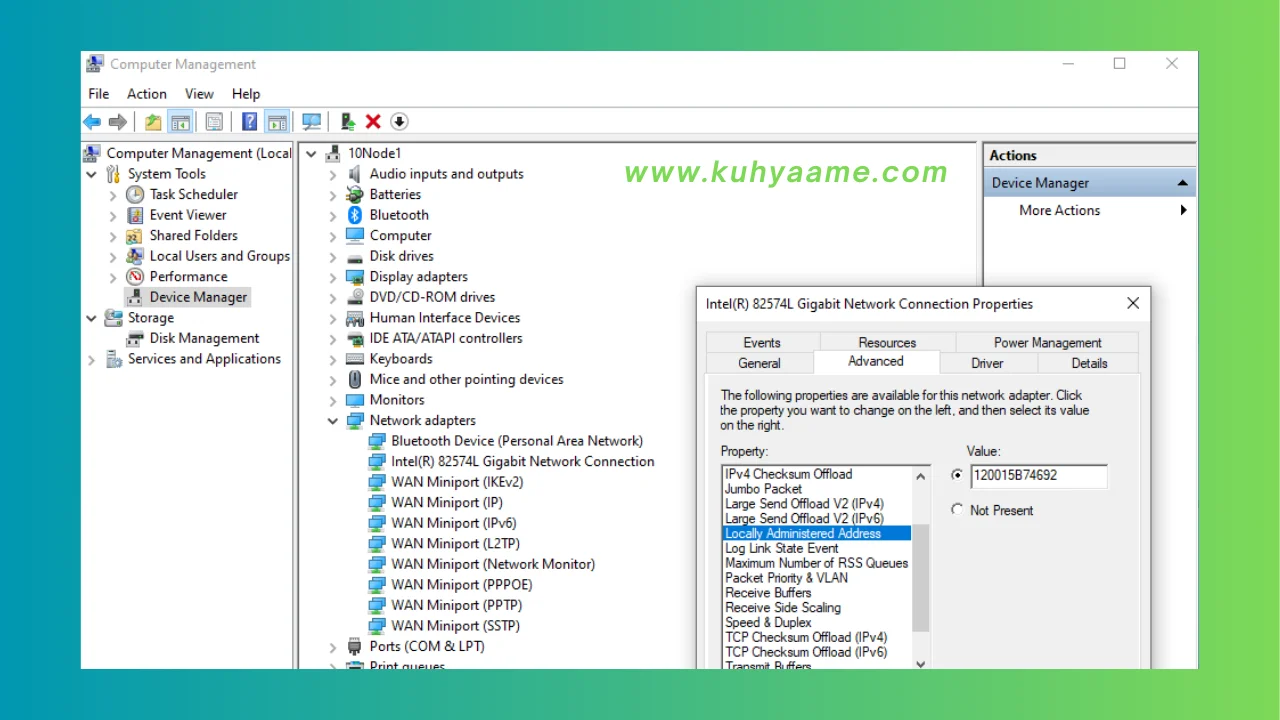
Task: Click the blue Help question mark icon
Action: 249,122
